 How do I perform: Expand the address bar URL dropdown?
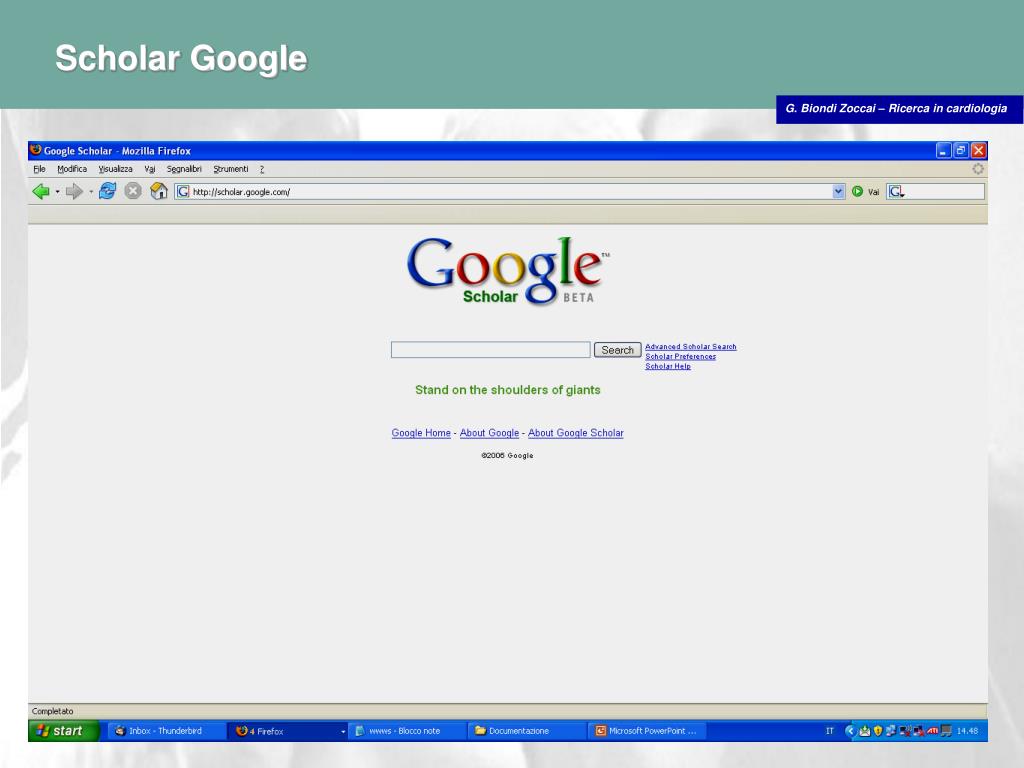coord(839,191)
